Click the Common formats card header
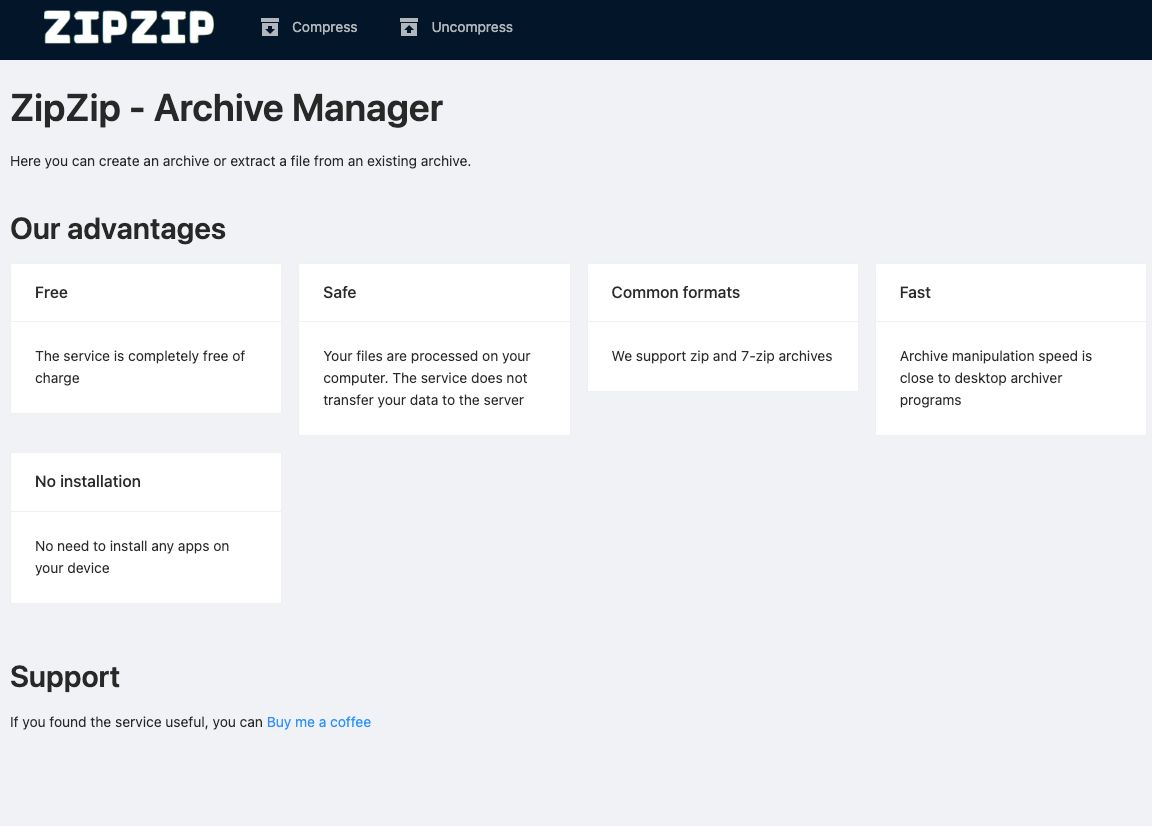Screen dimensions: 1152x826 tap(675, 292)
